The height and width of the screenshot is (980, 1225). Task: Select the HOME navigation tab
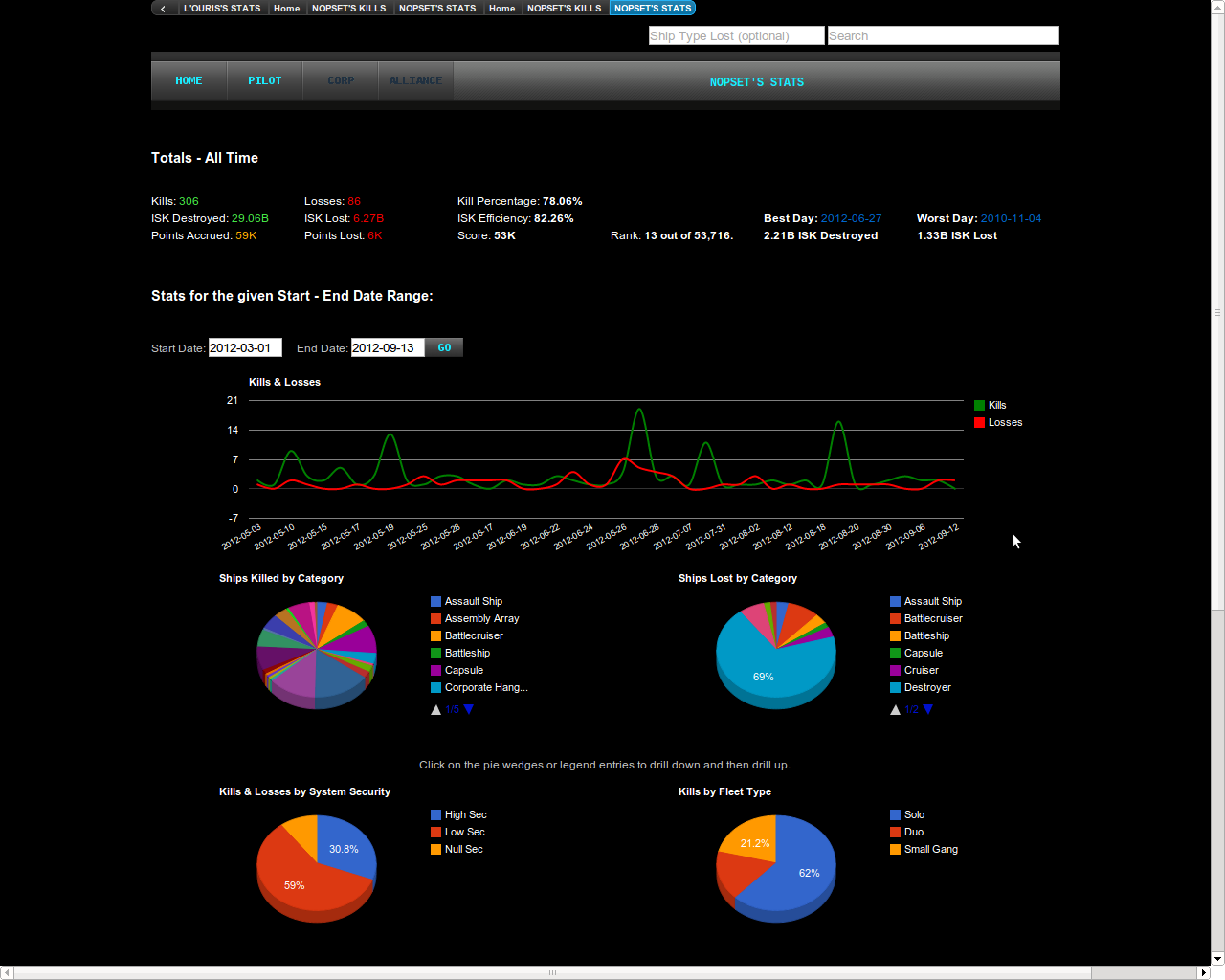[x=189, y=80]
